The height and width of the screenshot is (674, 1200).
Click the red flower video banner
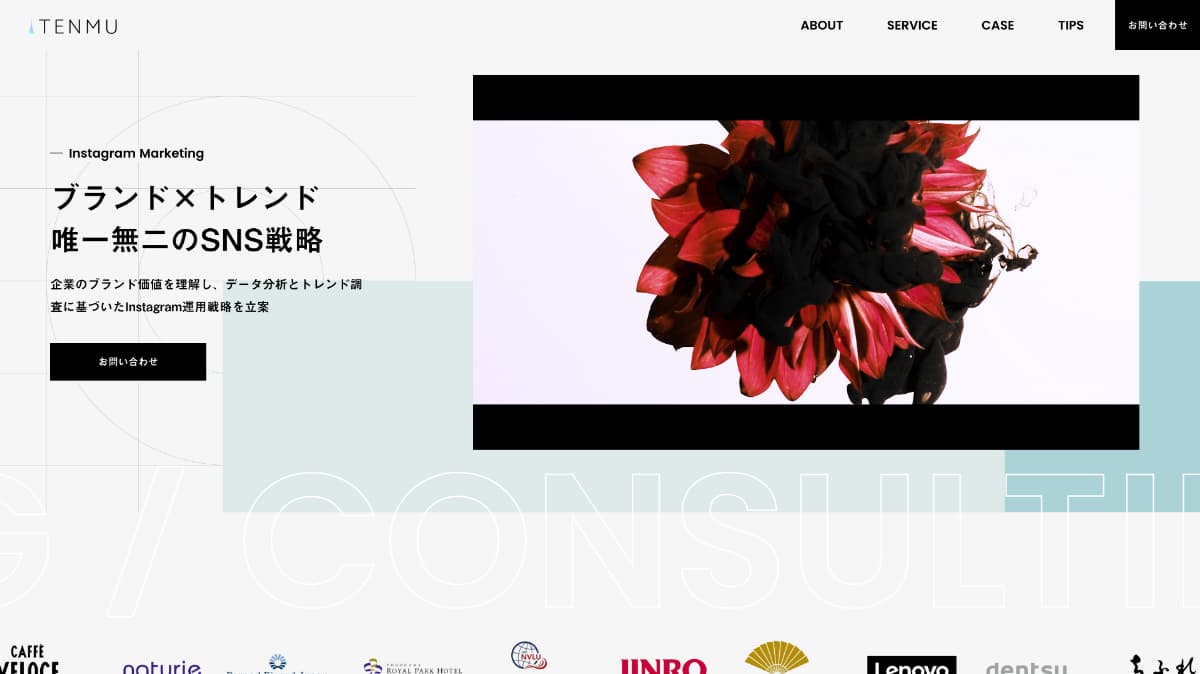(x=805, y=262)
